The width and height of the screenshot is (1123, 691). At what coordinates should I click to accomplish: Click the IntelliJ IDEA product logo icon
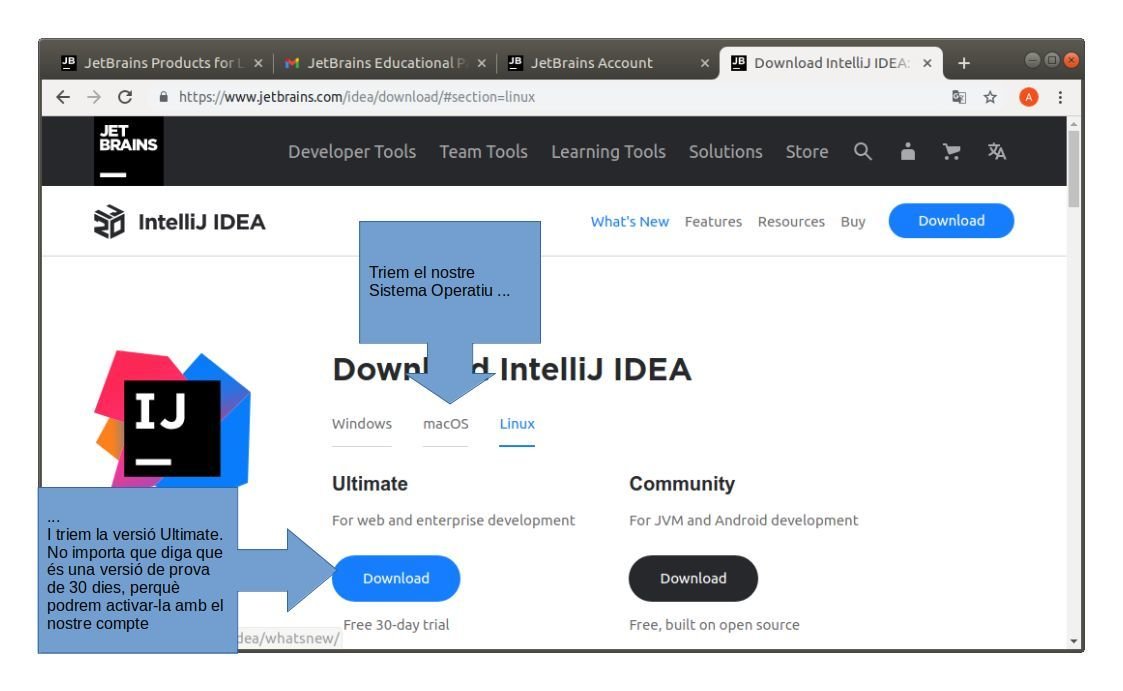[x=109, y=221]
